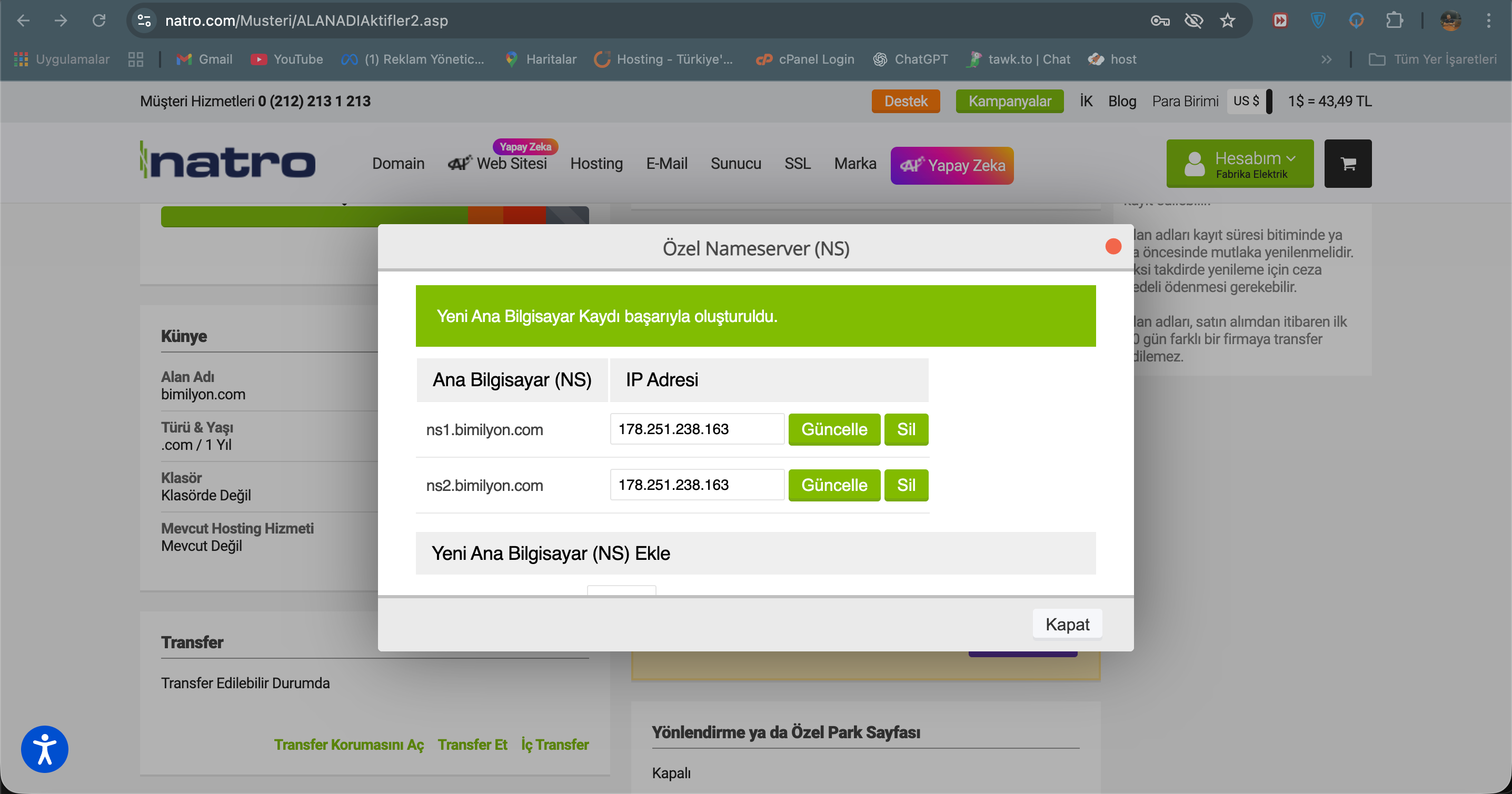Click the Kapat button
This screenshot has width=1512, height=794.
(1067, 624)
